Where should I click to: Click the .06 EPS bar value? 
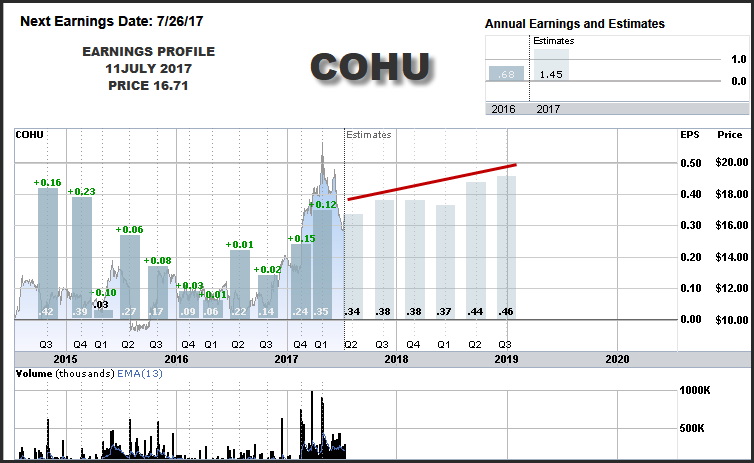[x=211, y=312]
